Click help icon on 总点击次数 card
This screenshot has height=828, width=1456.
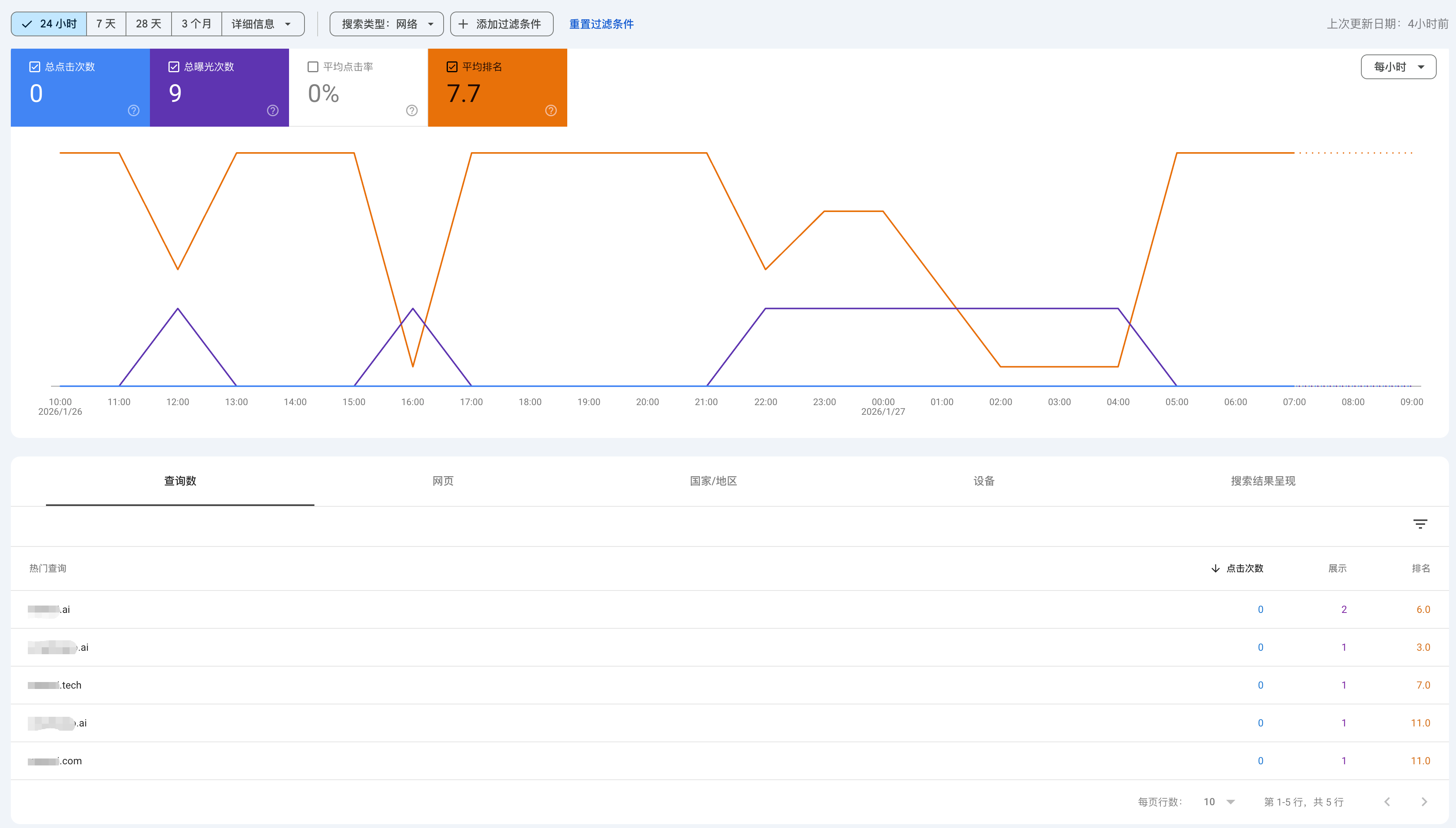pyautogui.click(x=134, y=110)
